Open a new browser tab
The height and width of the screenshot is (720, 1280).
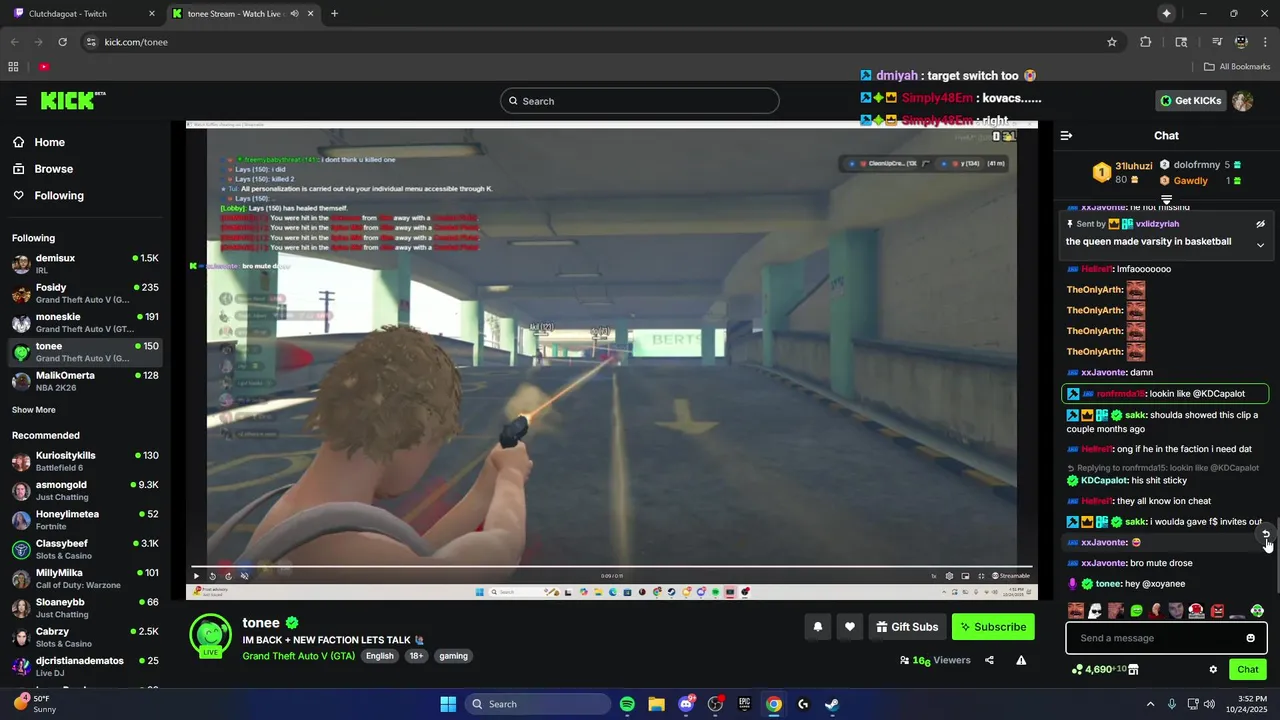[334, 14]
